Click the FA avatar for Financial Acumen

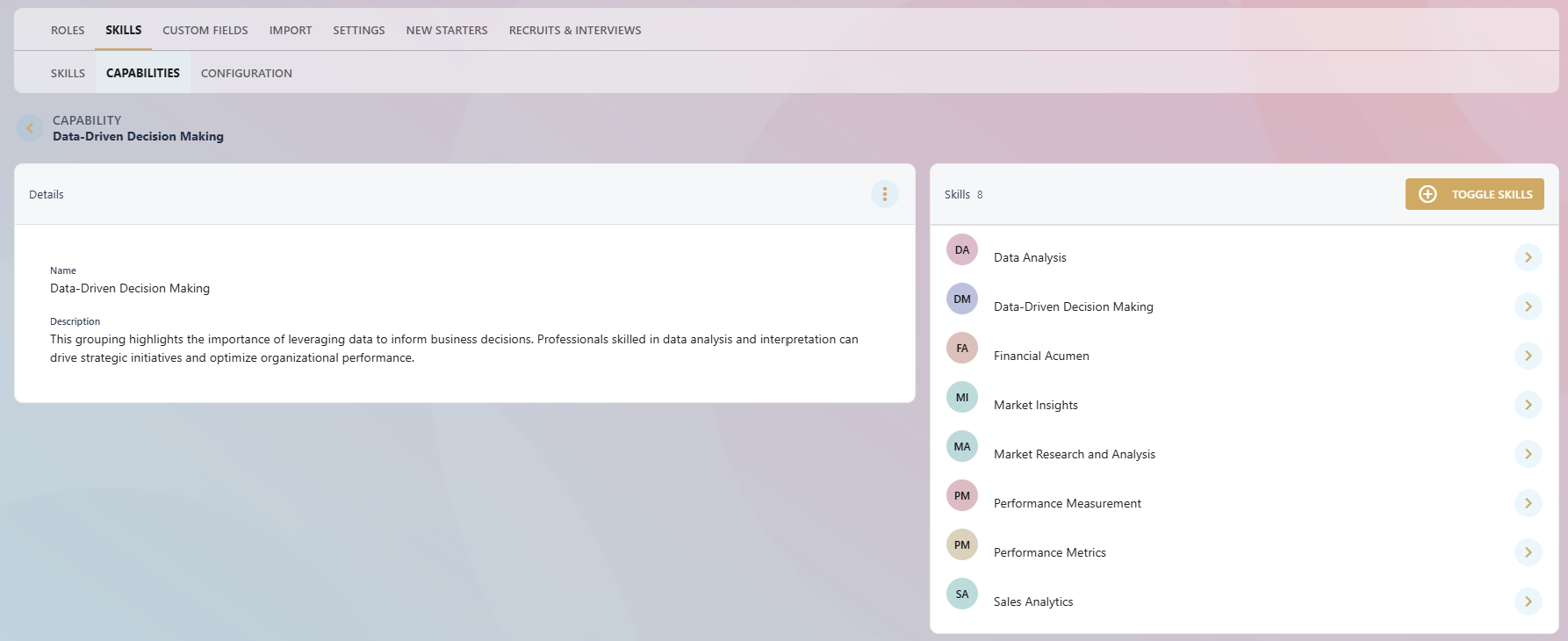pos(962,349)
